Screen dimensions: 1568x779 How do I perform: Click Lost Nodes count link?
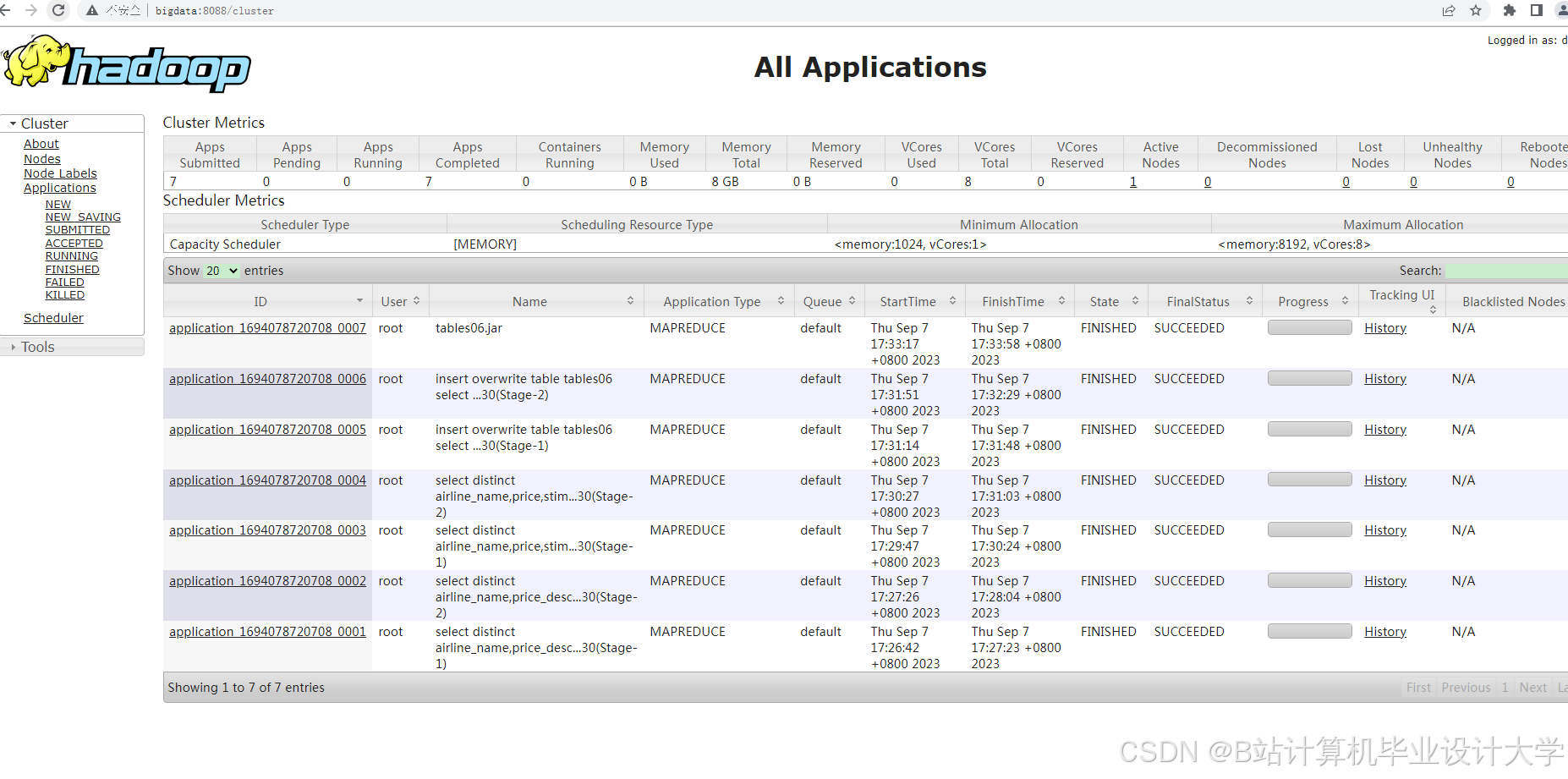coord(1346,182)
